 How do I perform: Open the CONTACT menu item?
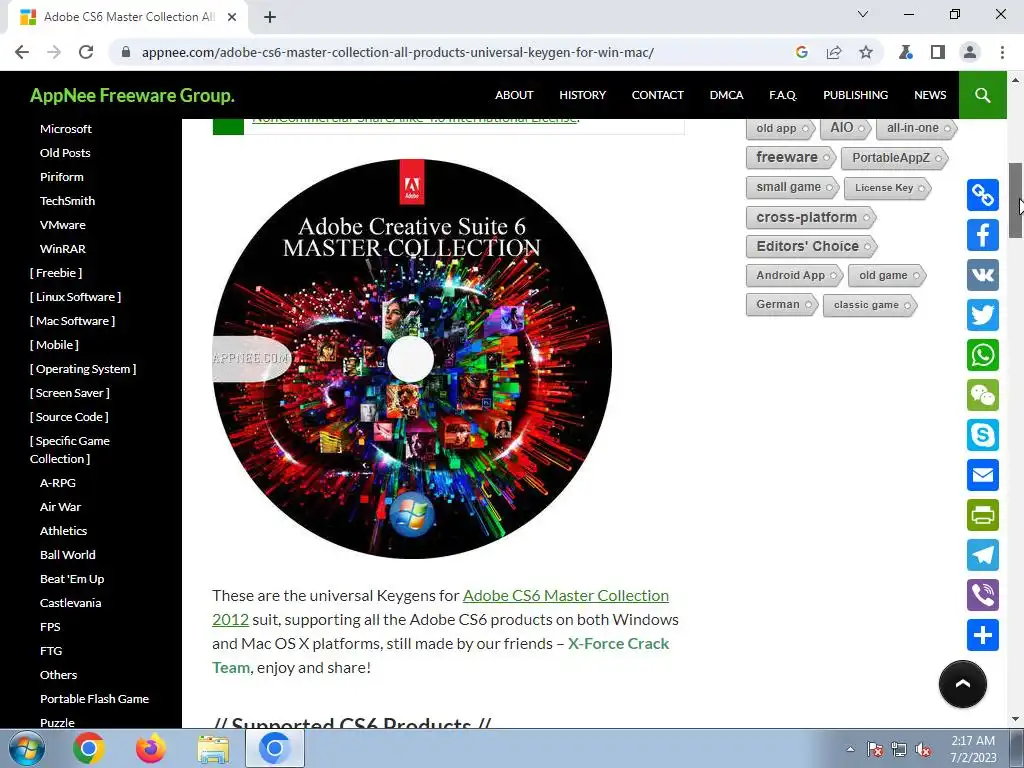coord(658,95)
